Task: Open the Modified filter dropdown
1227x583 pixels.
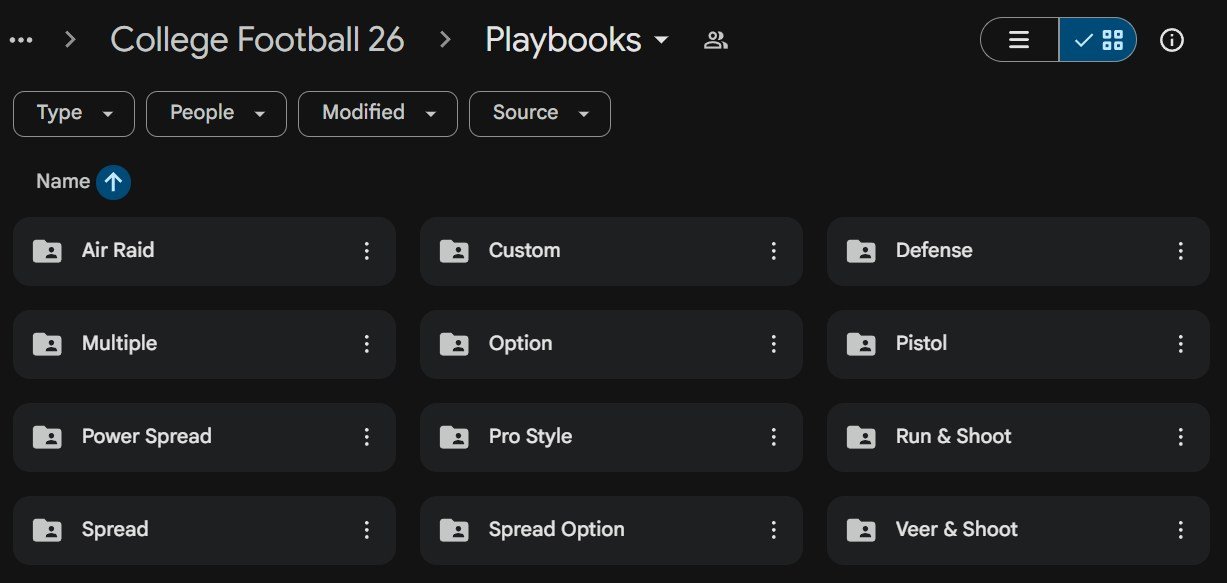Action: point(378,113)
